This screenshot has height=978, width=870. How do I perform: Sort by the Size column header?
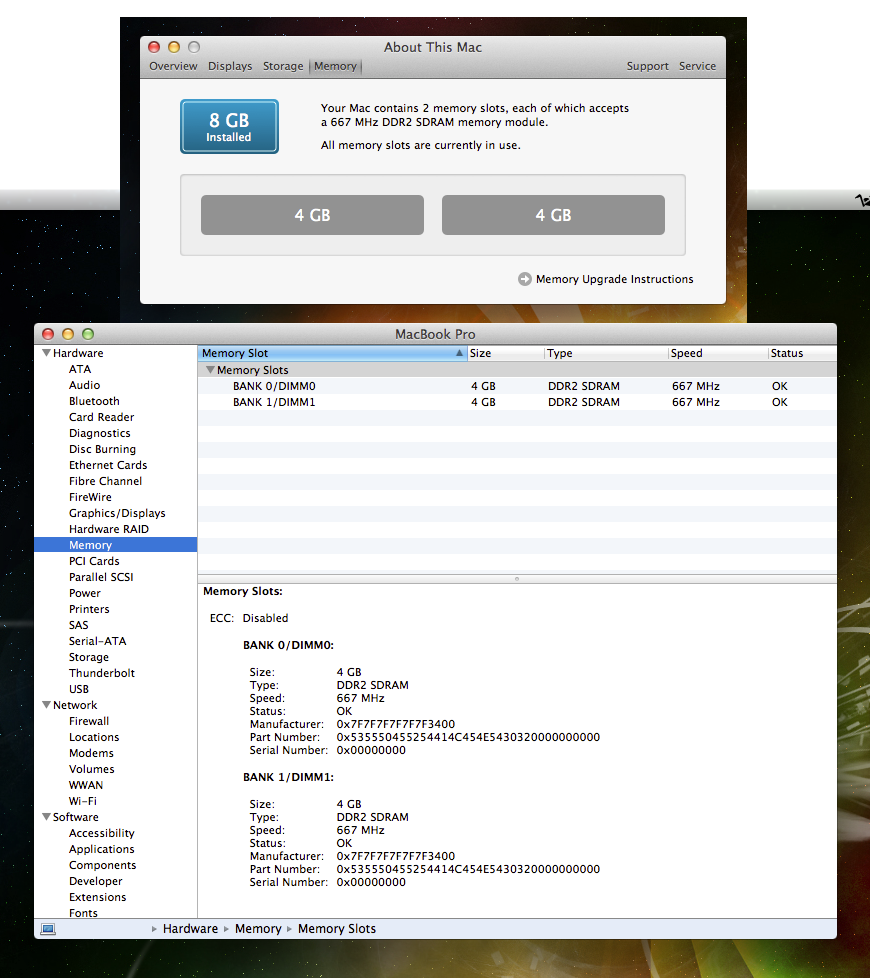[505, 353]
